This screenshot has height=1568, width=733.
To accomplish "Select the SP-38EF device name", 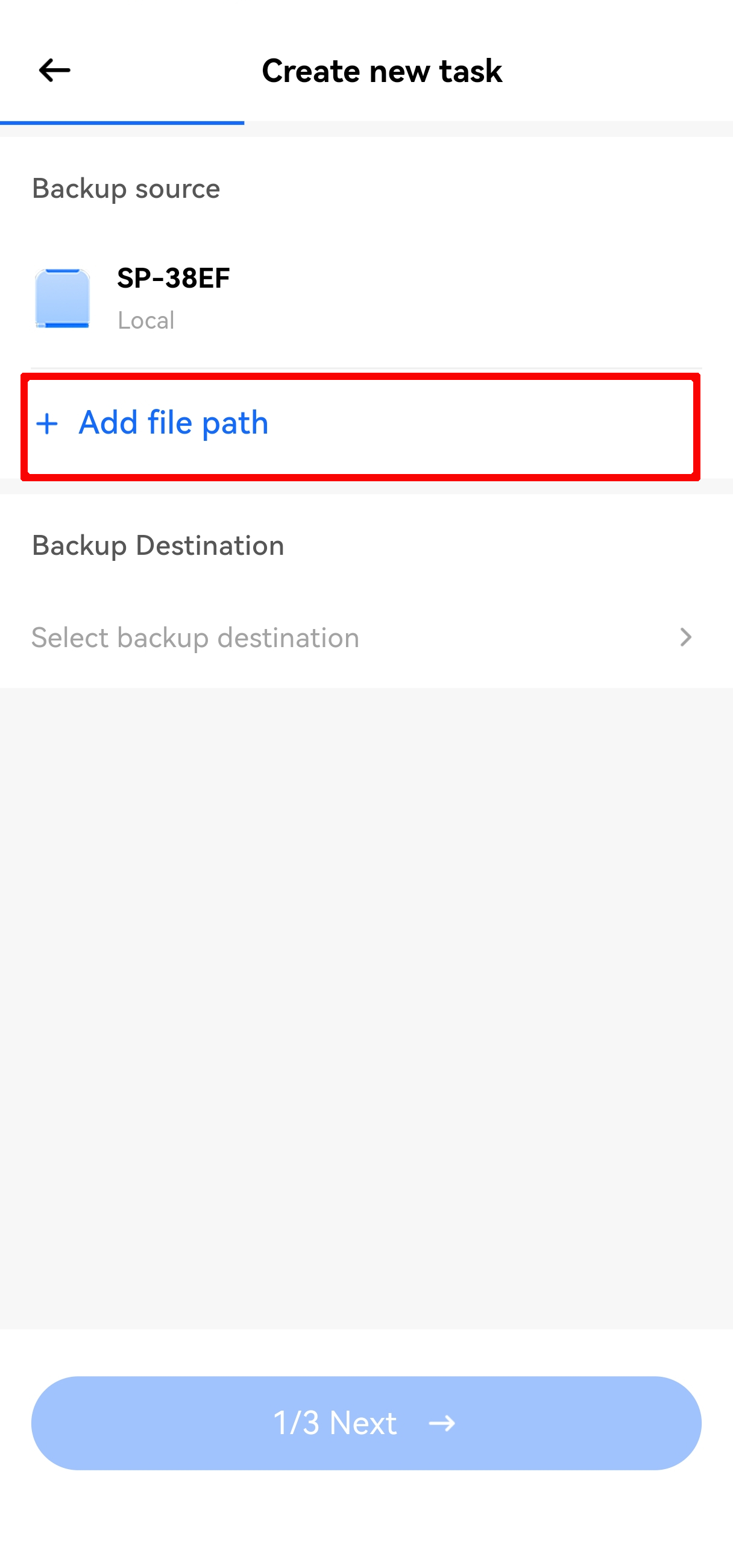I will 174,278.
